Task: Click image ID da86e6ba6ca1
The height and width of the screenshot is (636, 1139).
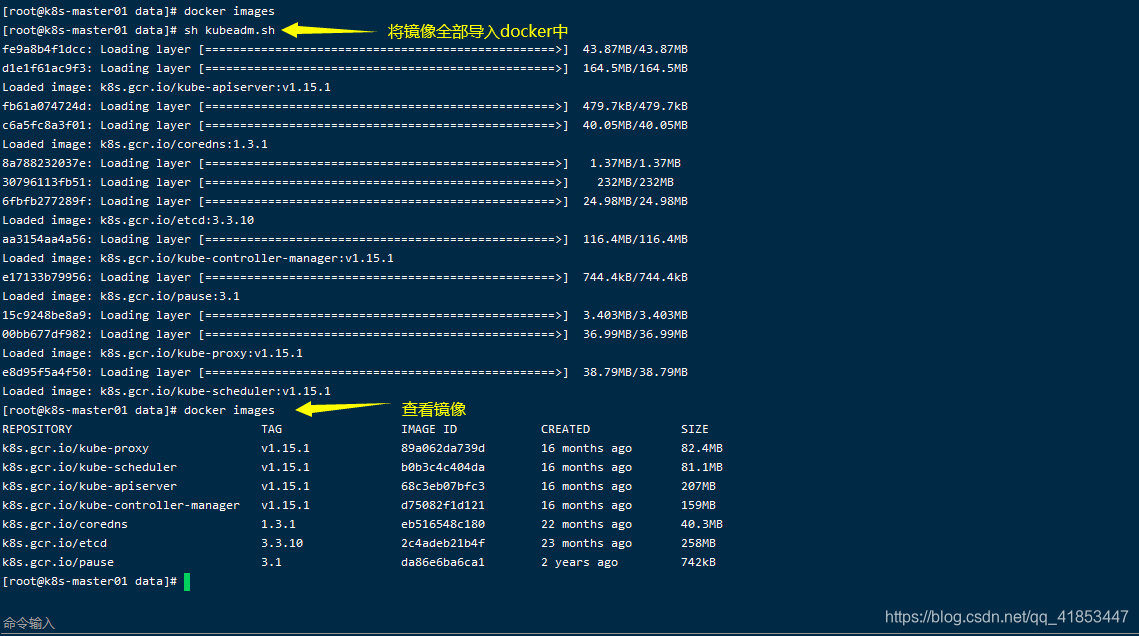Action: (443, 563)
